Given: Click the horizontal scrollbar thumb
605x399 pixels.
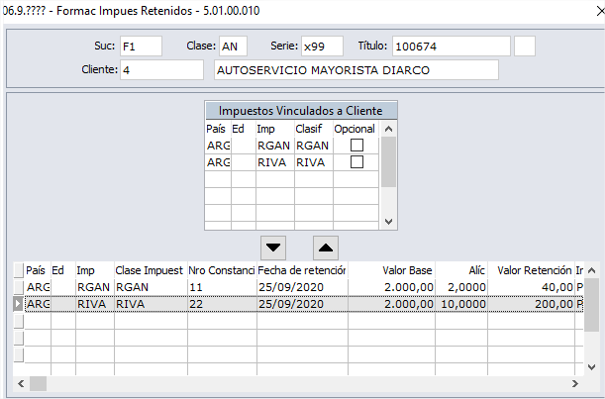Looking at the screenshot, I should [38, 384].
